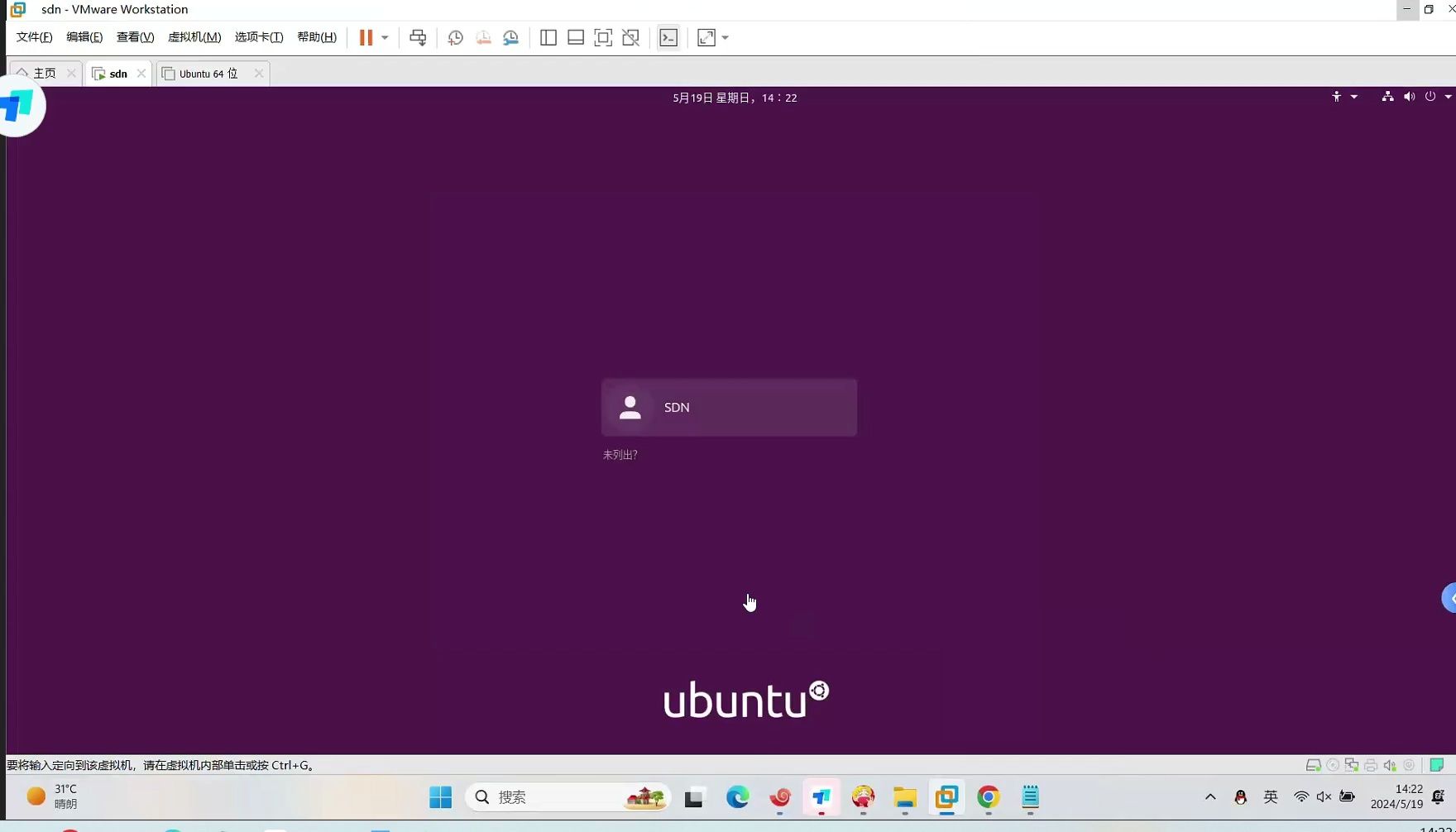Take a snapshot of the virtual machine
The height and width of the screenshot is (832, 1456).
click(455, 37)
